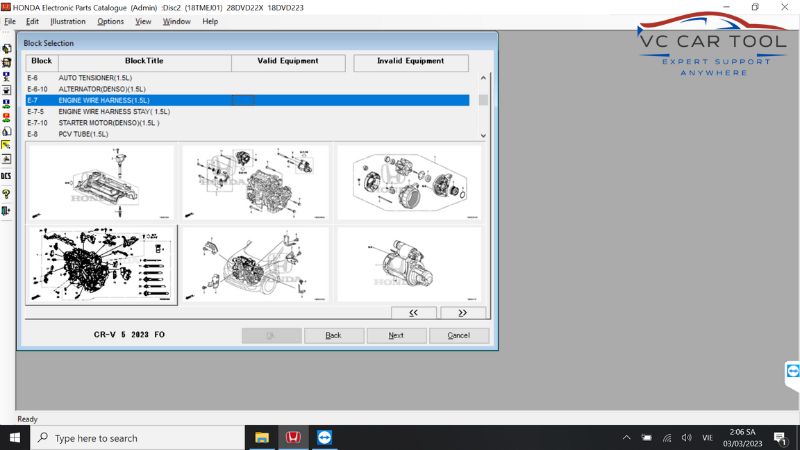800x450 pixels.
Task: Select the starter motor illustration thumbnail
Action: pos(408,264)
